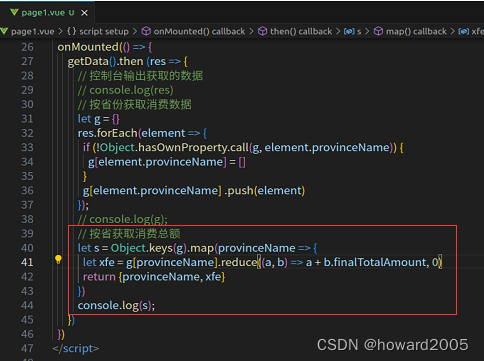
Task: Open the s variable breadcrumb
Action: [359, 32]
